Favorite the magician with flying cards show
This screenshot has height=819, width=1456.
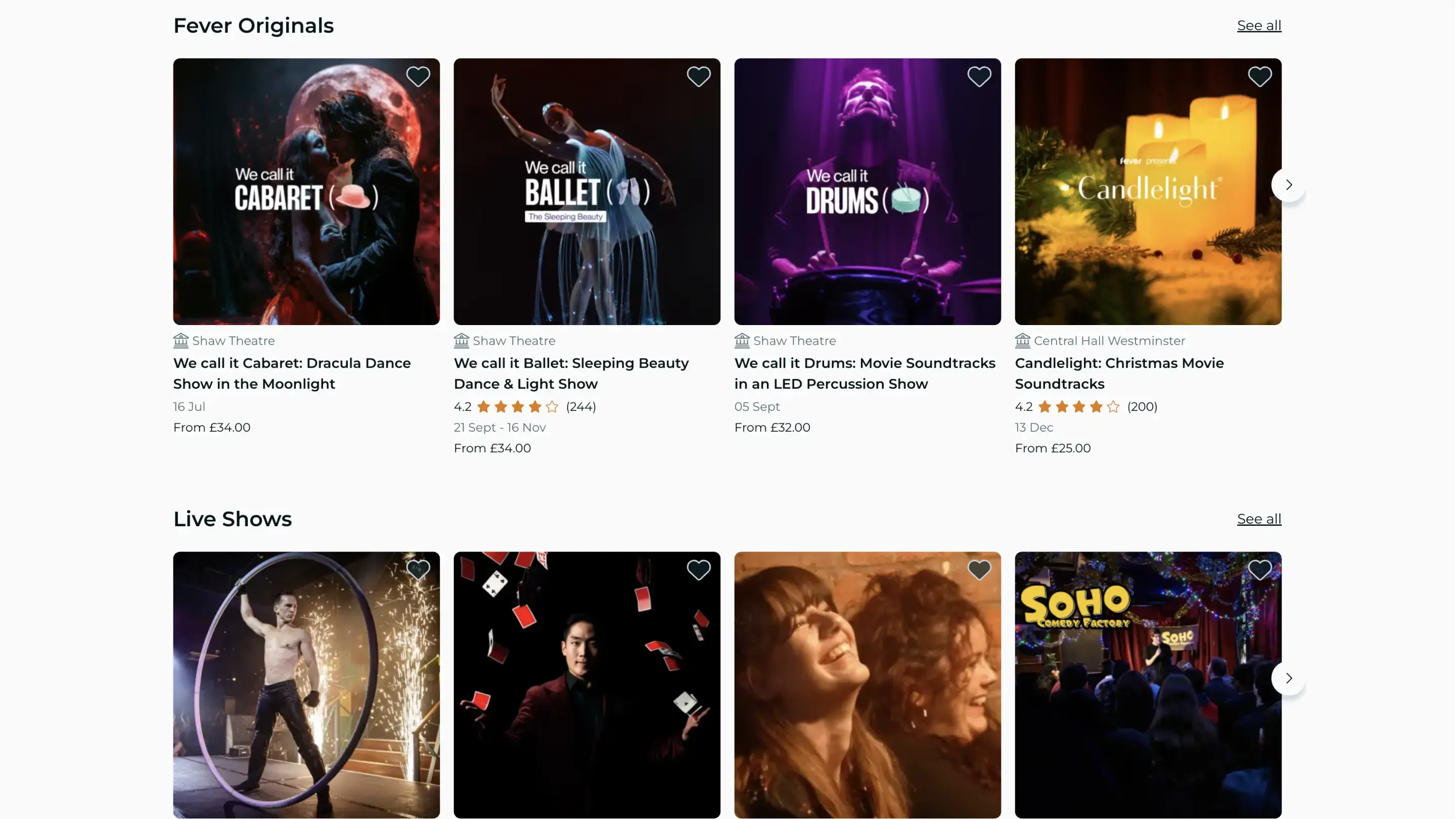pos(698,570)
